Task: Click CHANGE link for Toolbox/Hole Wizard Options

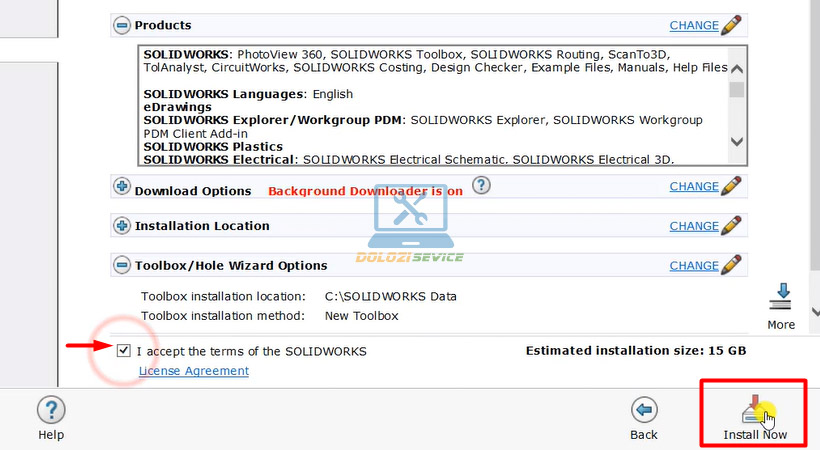Action: tap(694, 266)
